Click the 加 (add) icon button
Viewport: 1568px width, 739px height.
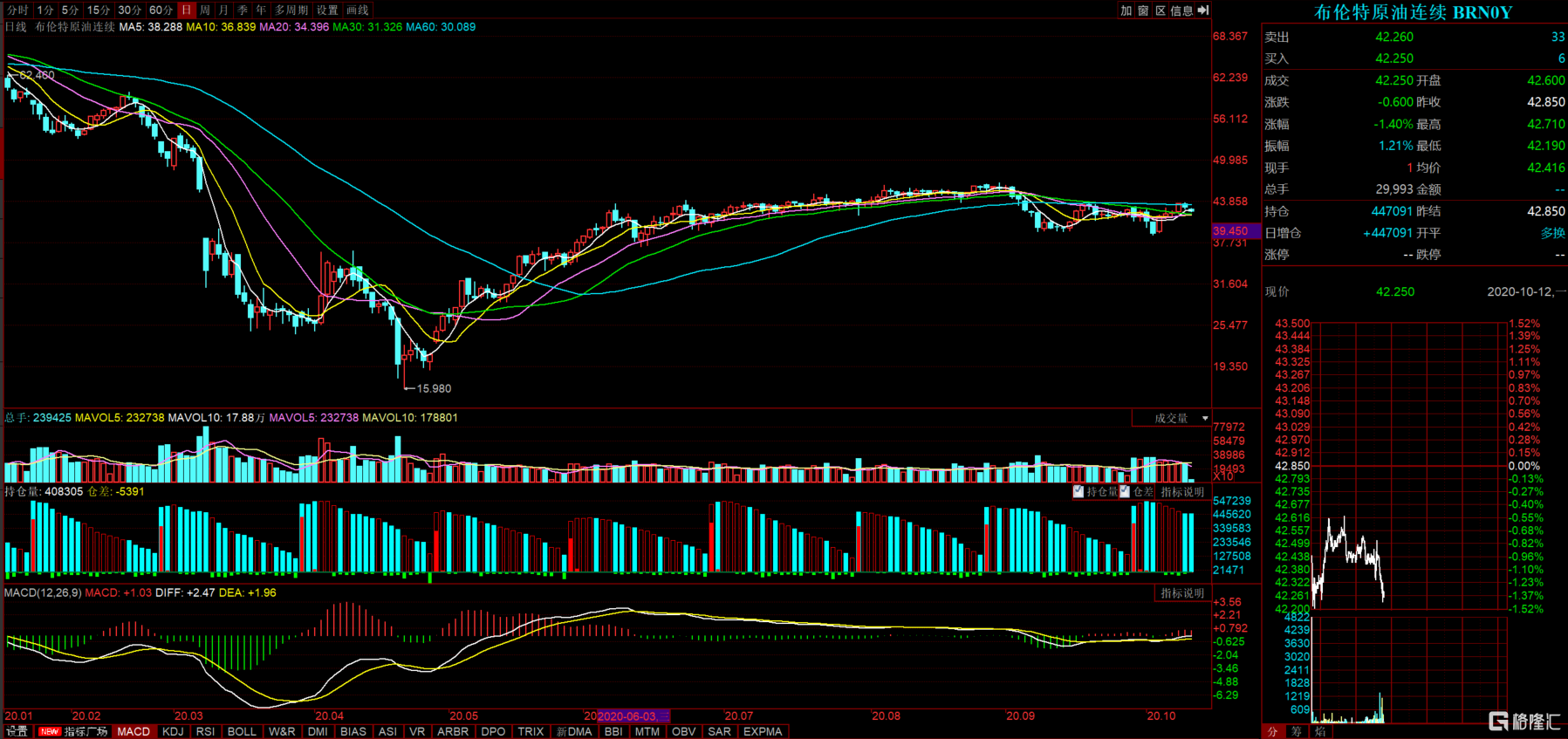(1126, 10)
